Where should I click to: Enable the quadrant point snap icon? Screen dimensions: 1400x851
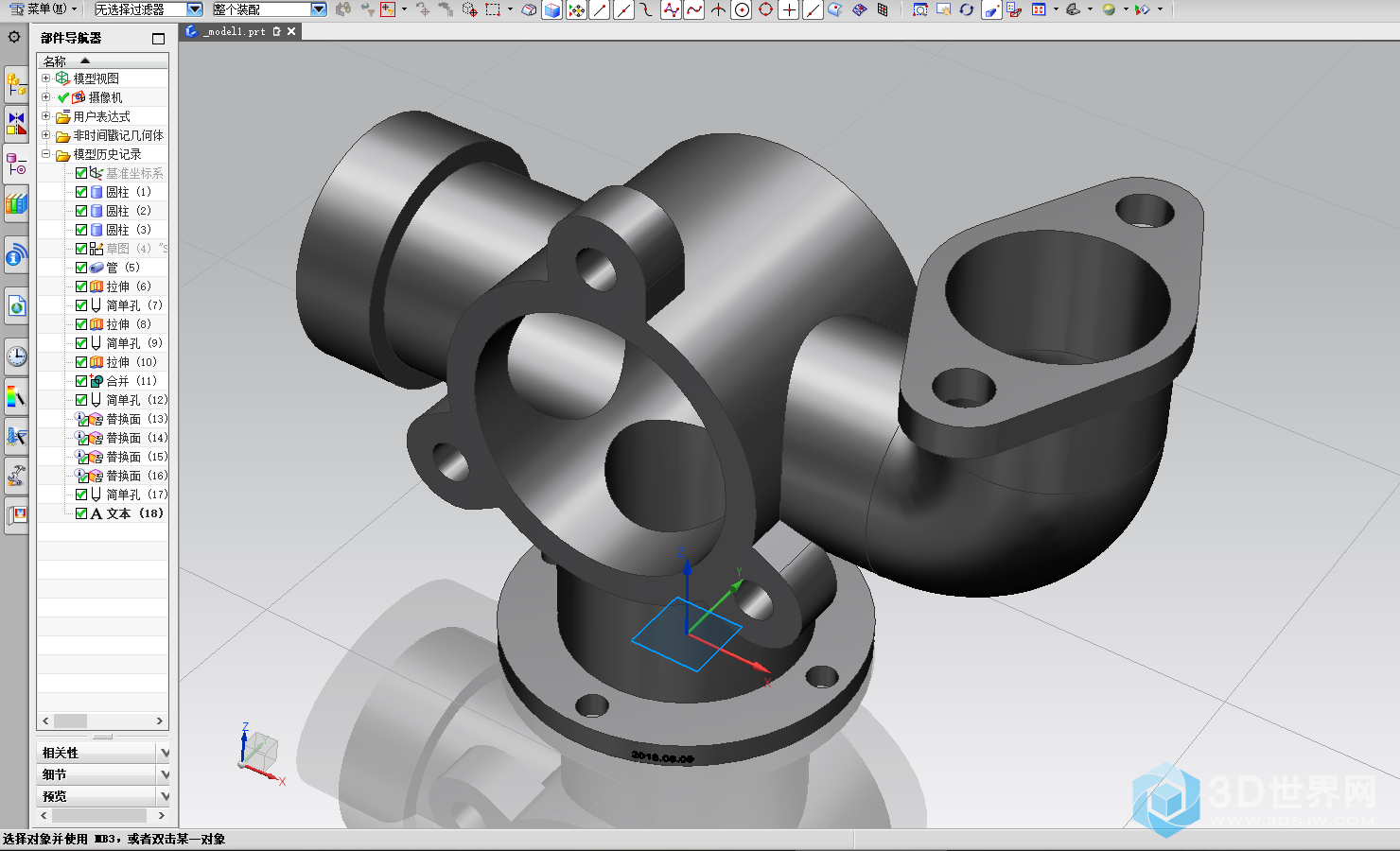(765, 9)
